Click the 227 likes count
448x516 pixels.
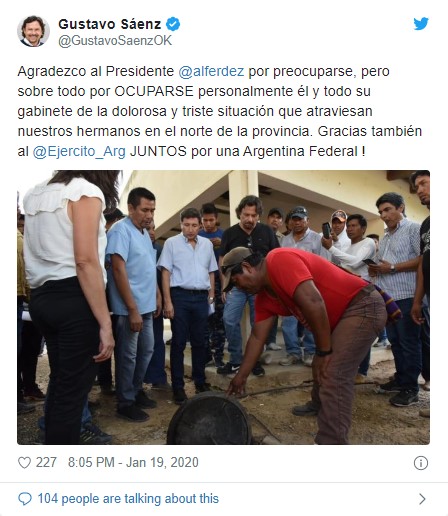(46, 463)
